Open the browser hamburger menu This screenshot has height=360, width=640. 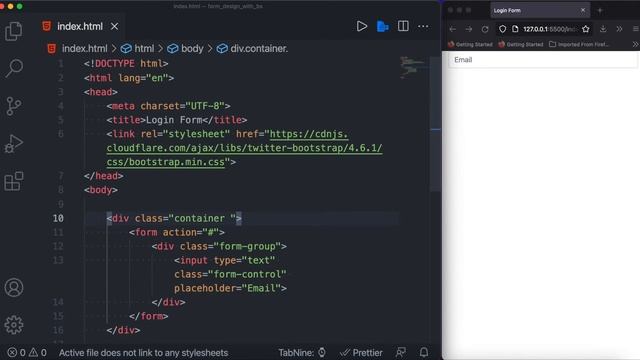coord(636,29)
